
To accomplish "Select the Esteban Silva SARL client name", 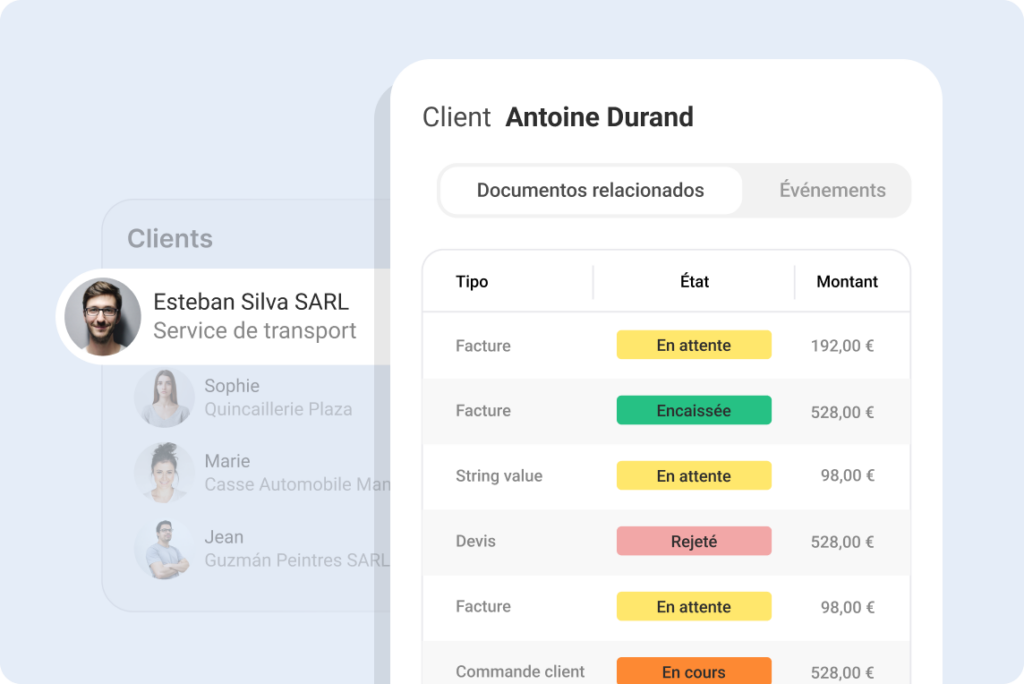I will (x=251, y=302).
